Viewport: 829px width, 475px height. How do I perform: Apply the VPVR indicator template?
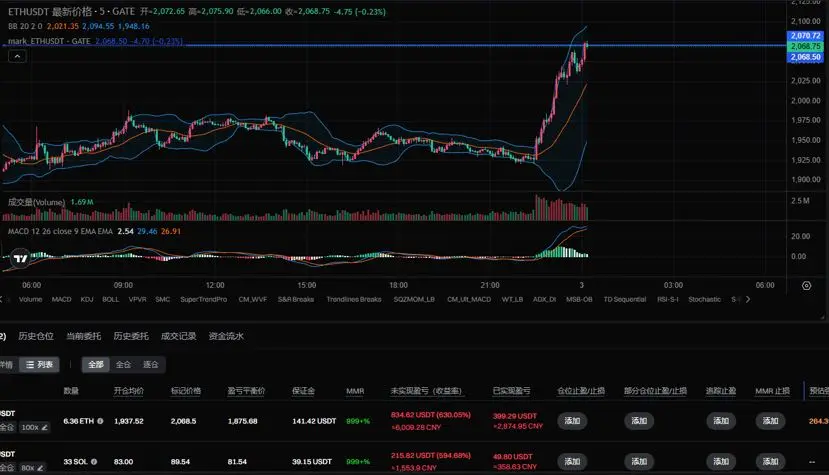point(137,299)
